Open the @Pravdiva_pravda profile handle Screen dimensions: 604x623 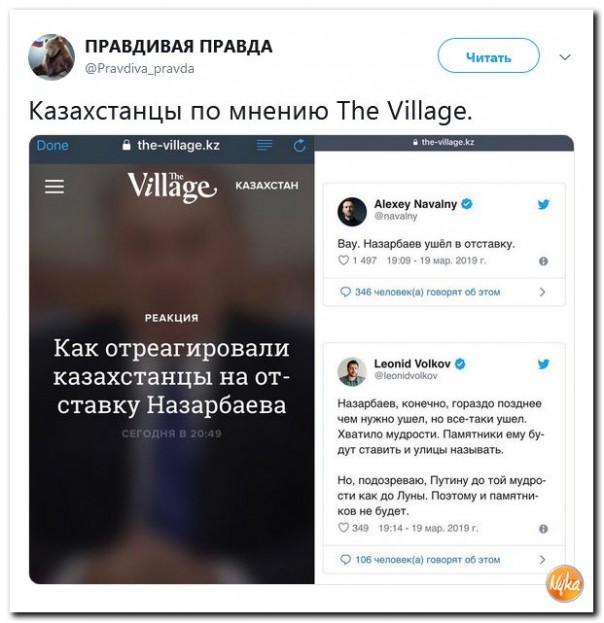[139, 69]
